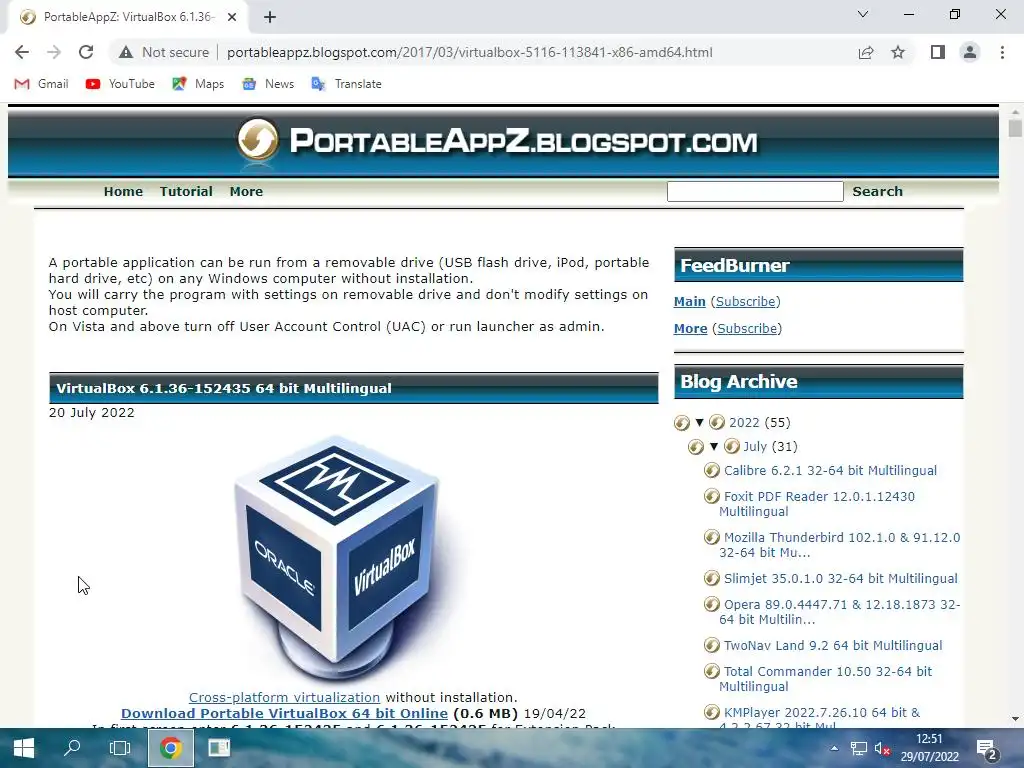The image size is (1024, 768).
Task: Click Subscribe next to More feed
Action: click(746, 328)
